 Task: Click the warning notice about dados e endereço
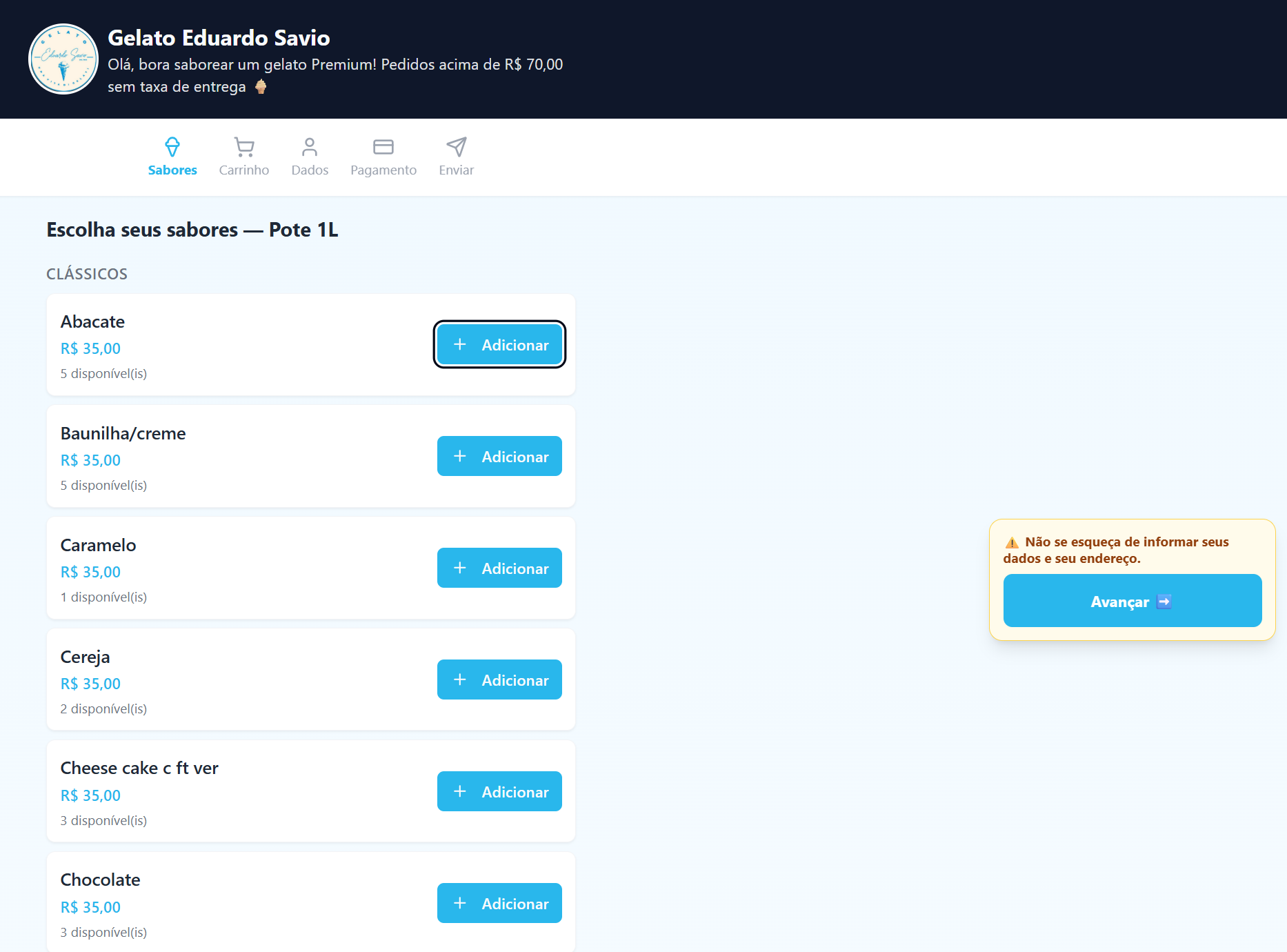click(1116, 550)
